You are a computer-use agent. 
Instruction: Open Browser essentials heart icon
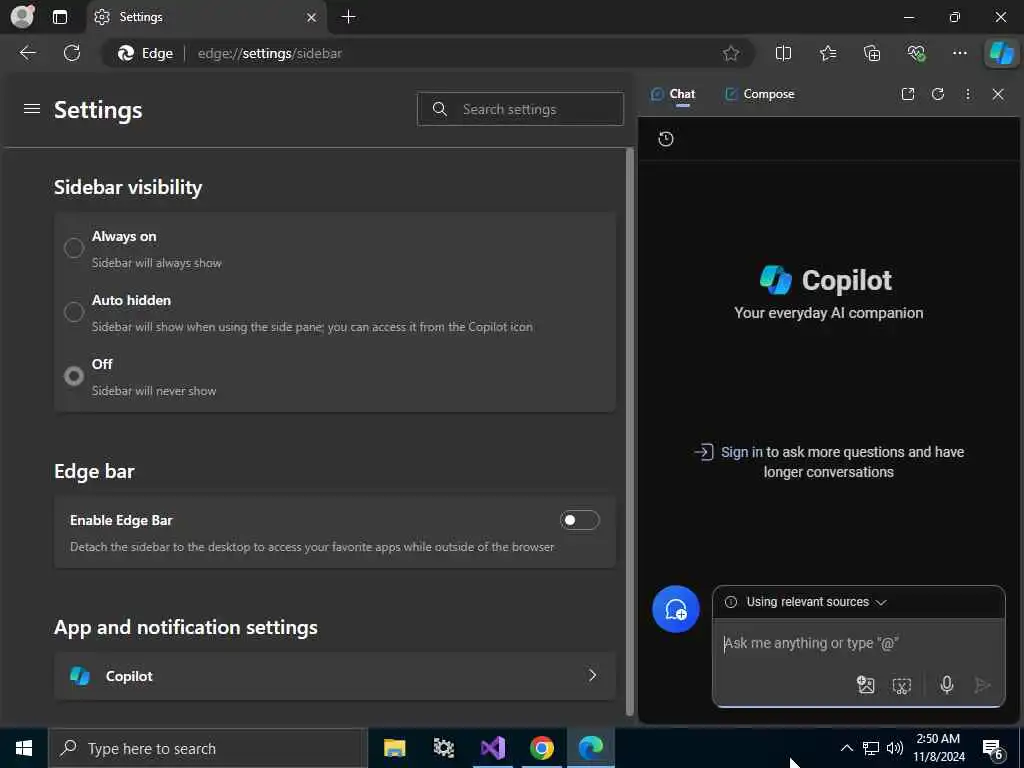click(x=916, y=53)
